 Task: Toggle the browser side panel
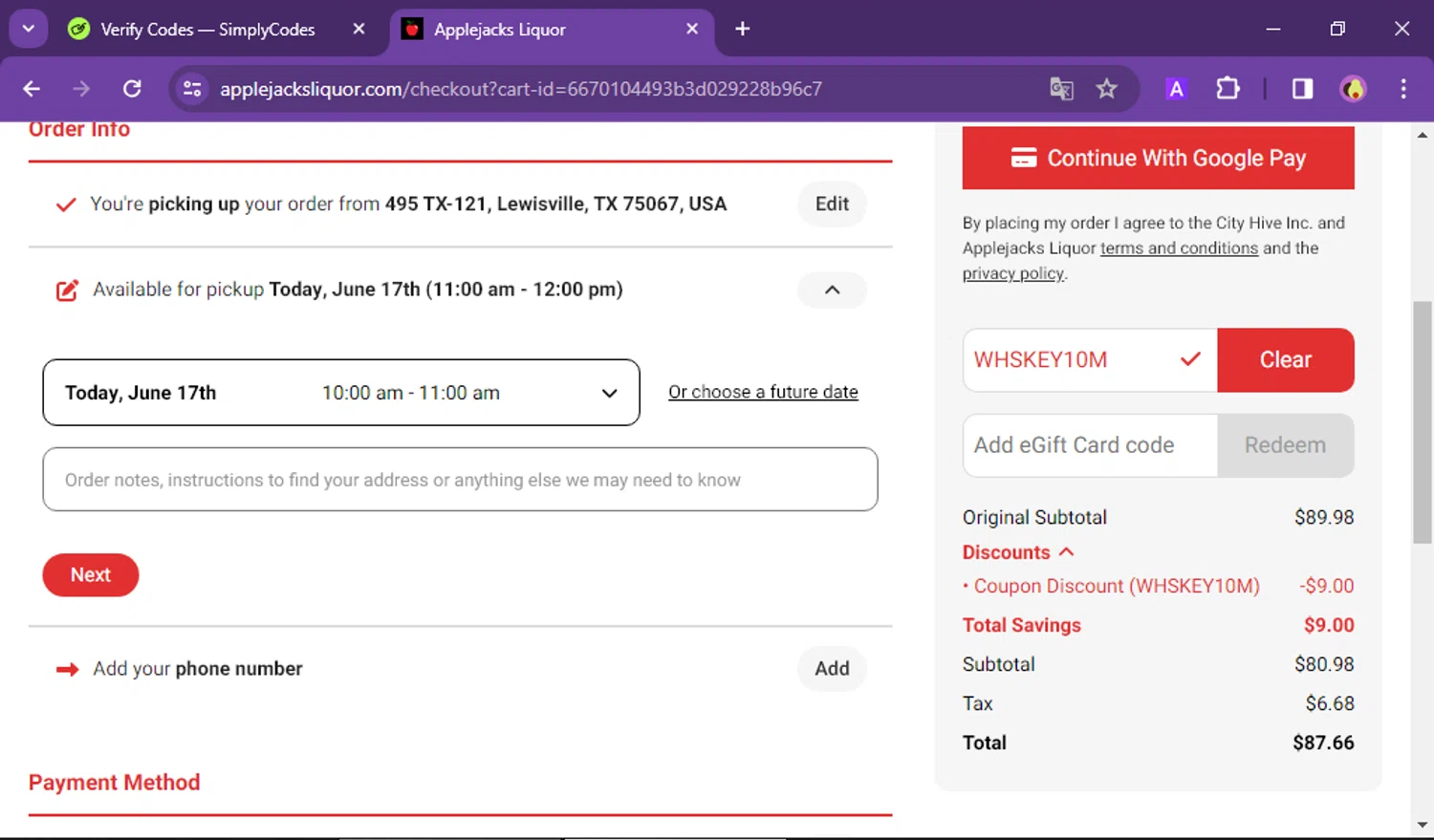coord(1302,89)
